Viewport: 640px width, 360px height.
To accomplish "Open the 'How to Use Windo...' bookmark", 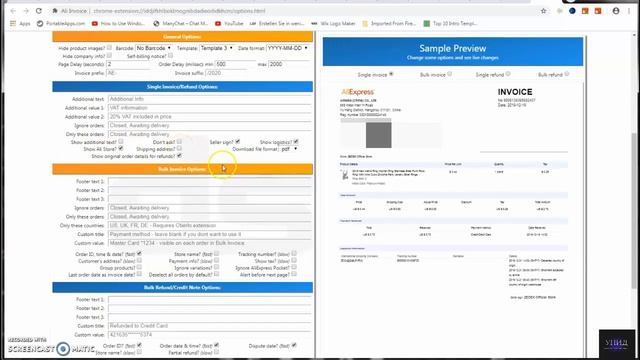I will (x=118, y=24).
